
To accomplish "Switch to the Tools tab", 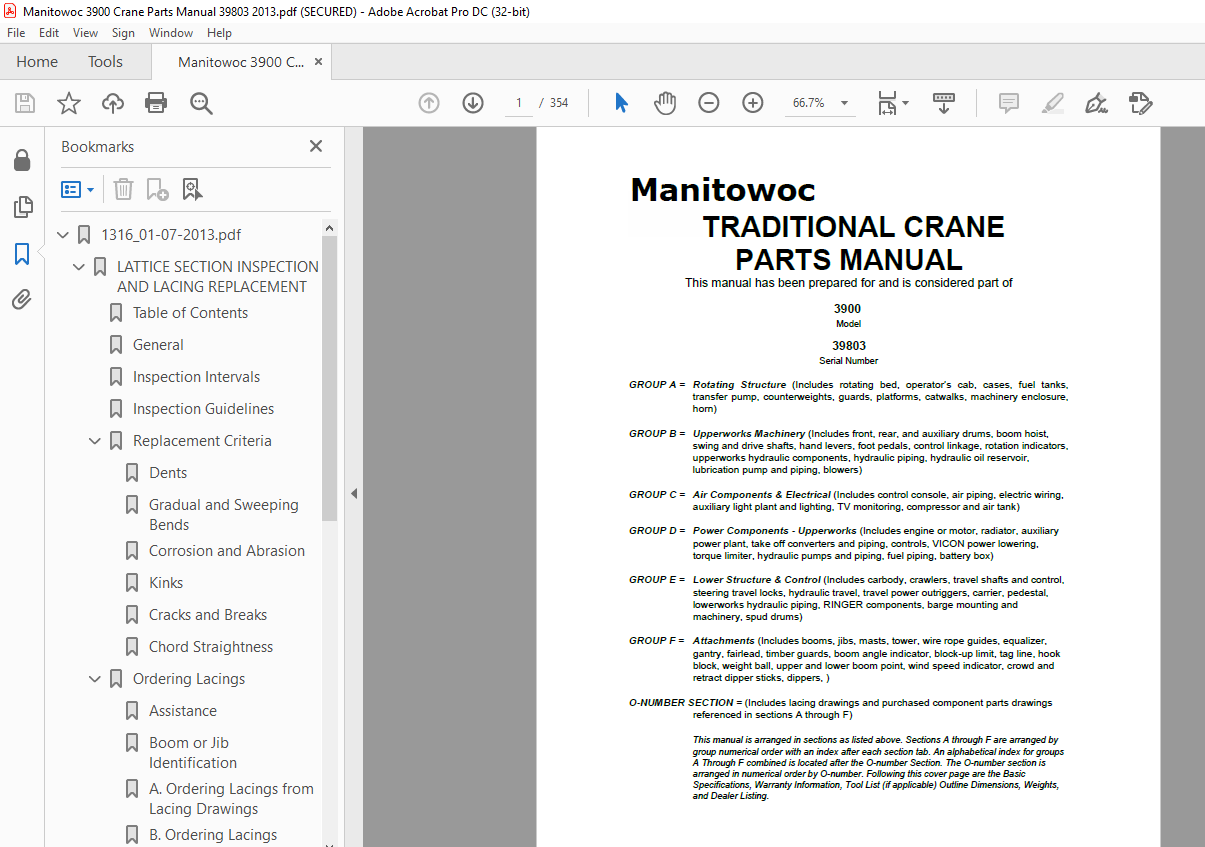I will click(x=105, y=62).
